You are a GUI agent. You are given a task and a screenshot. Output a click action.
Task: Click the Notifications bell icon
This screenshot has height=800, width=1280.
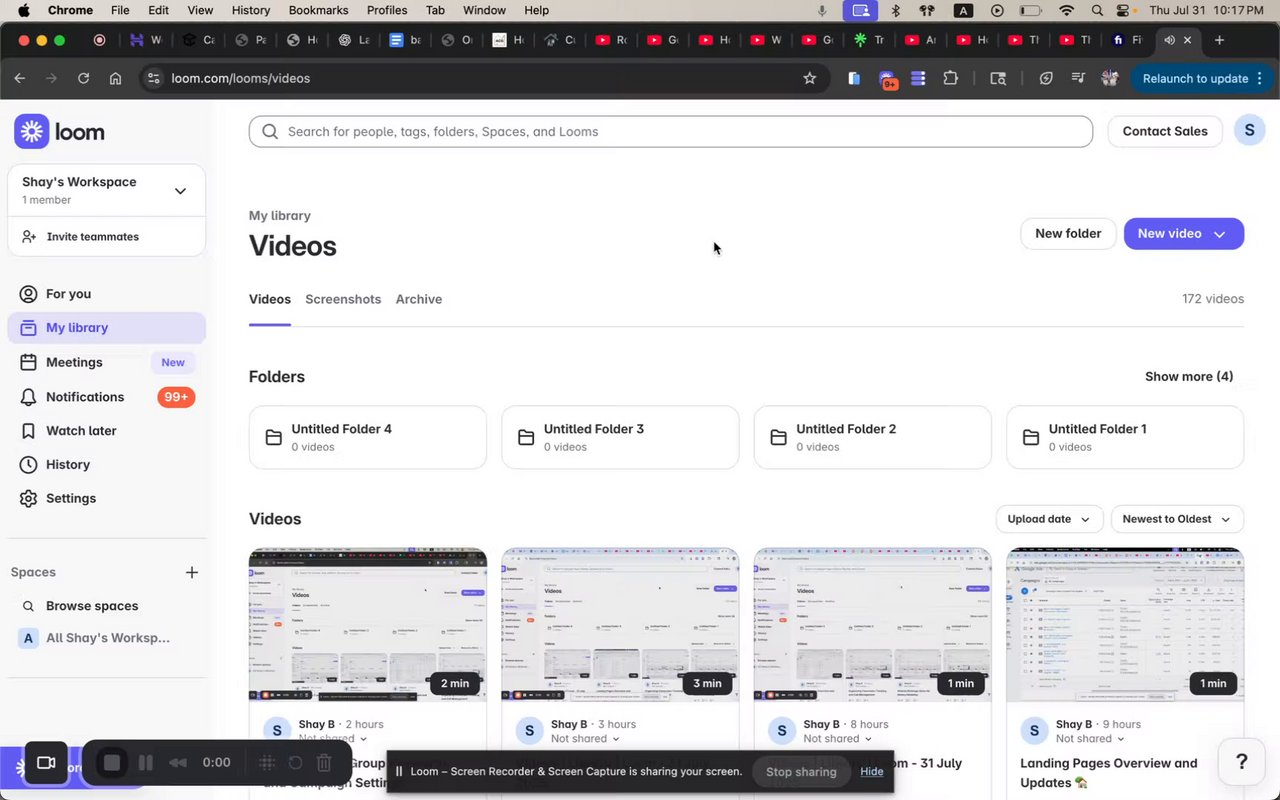tap(28, 397)
